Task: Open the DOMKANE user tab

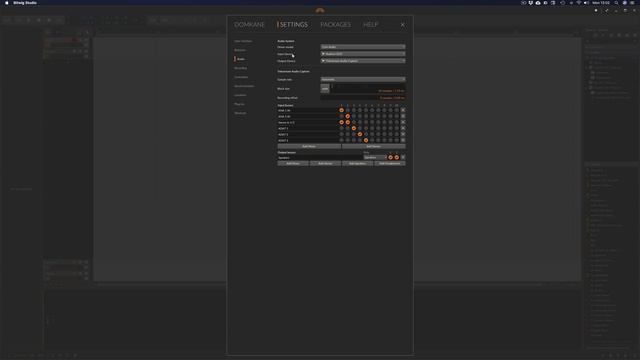Action: pos(249,24)
